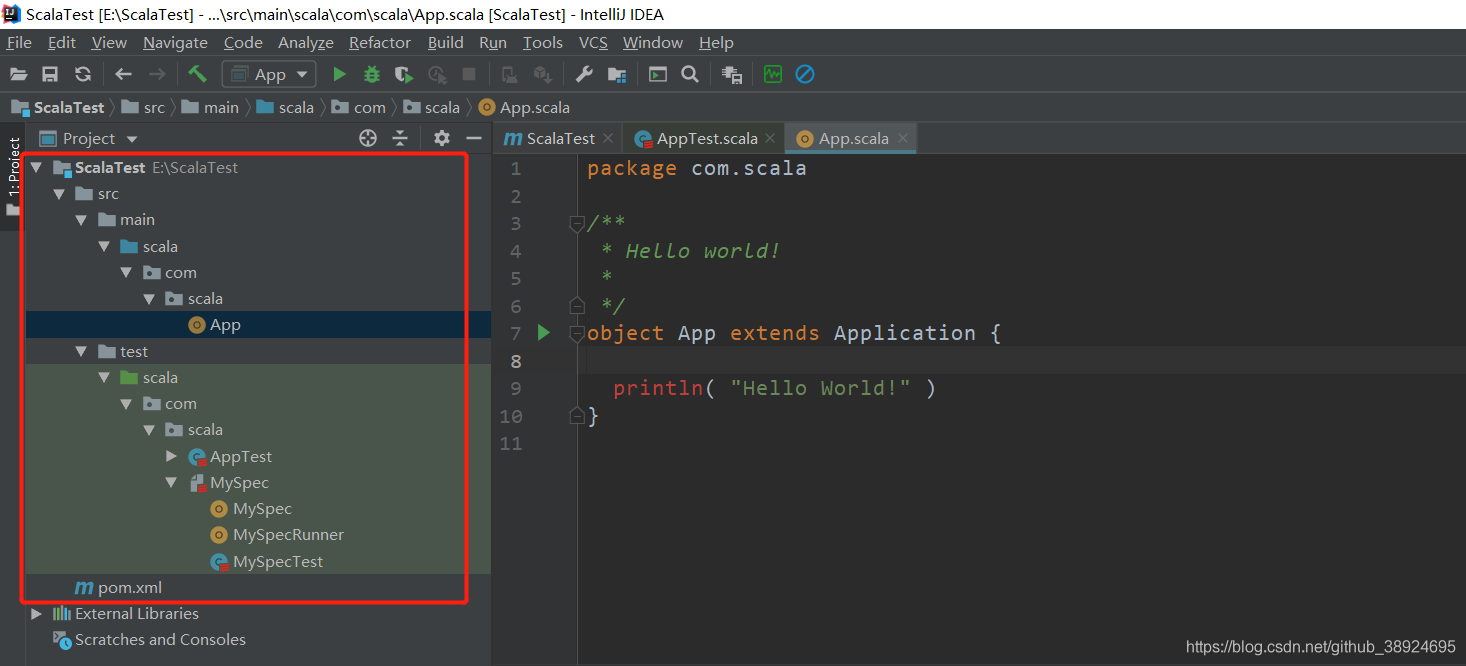Image resolution: width=1466 pixels, height=666 pixels.
Task: Open the App run configuration dropdown
Action: coord(269,74)
